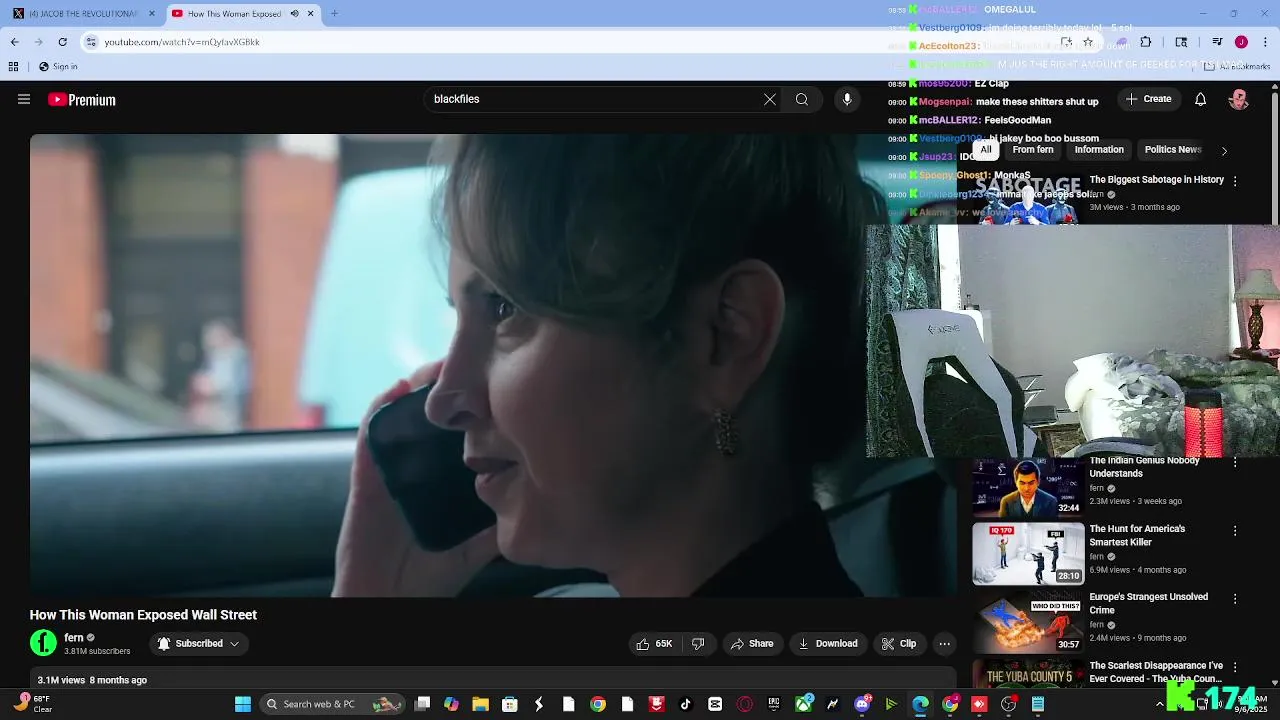Select the From fern filter chip
Image resolution: width=1280 pixels, height=720 pixels.
point(1033,150)
